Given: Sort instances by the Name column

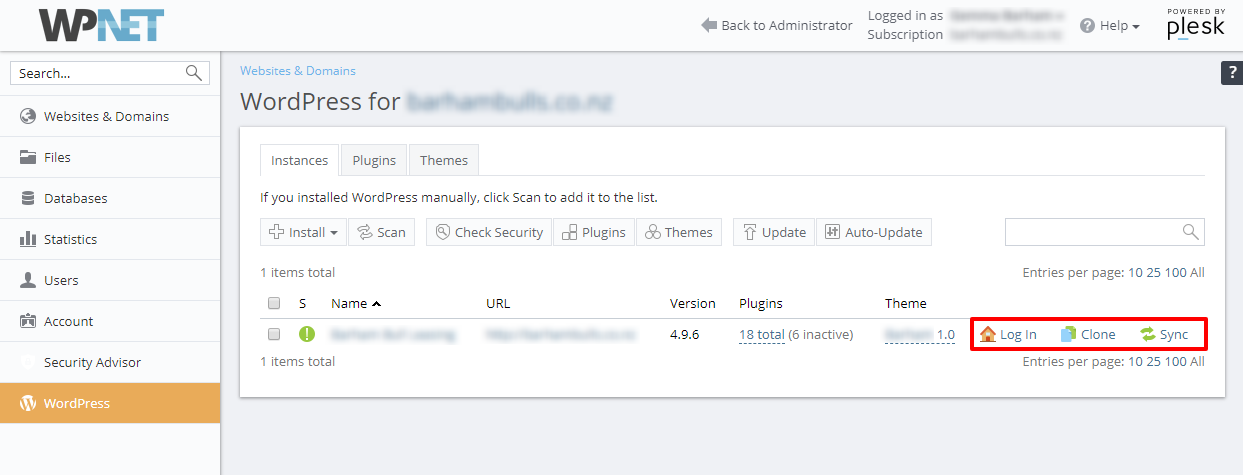Looking at the screenshot, I should [x=356, y=303].
